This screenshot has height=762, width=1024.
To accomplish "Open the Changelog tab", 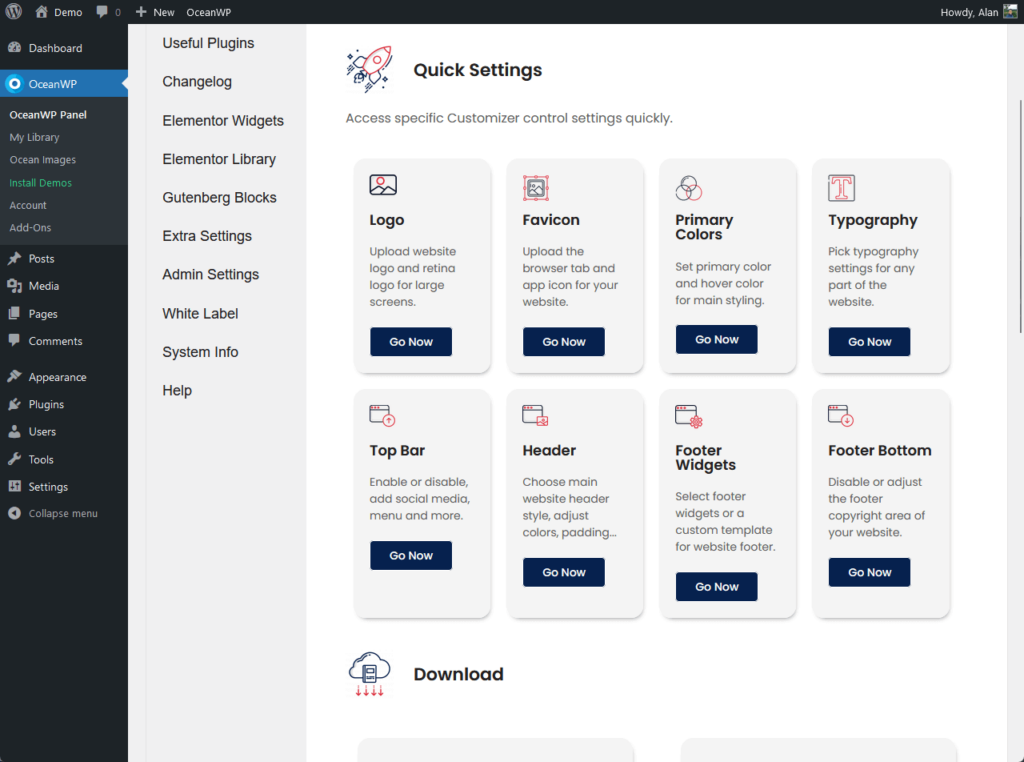I will click(x=197, y=82).
